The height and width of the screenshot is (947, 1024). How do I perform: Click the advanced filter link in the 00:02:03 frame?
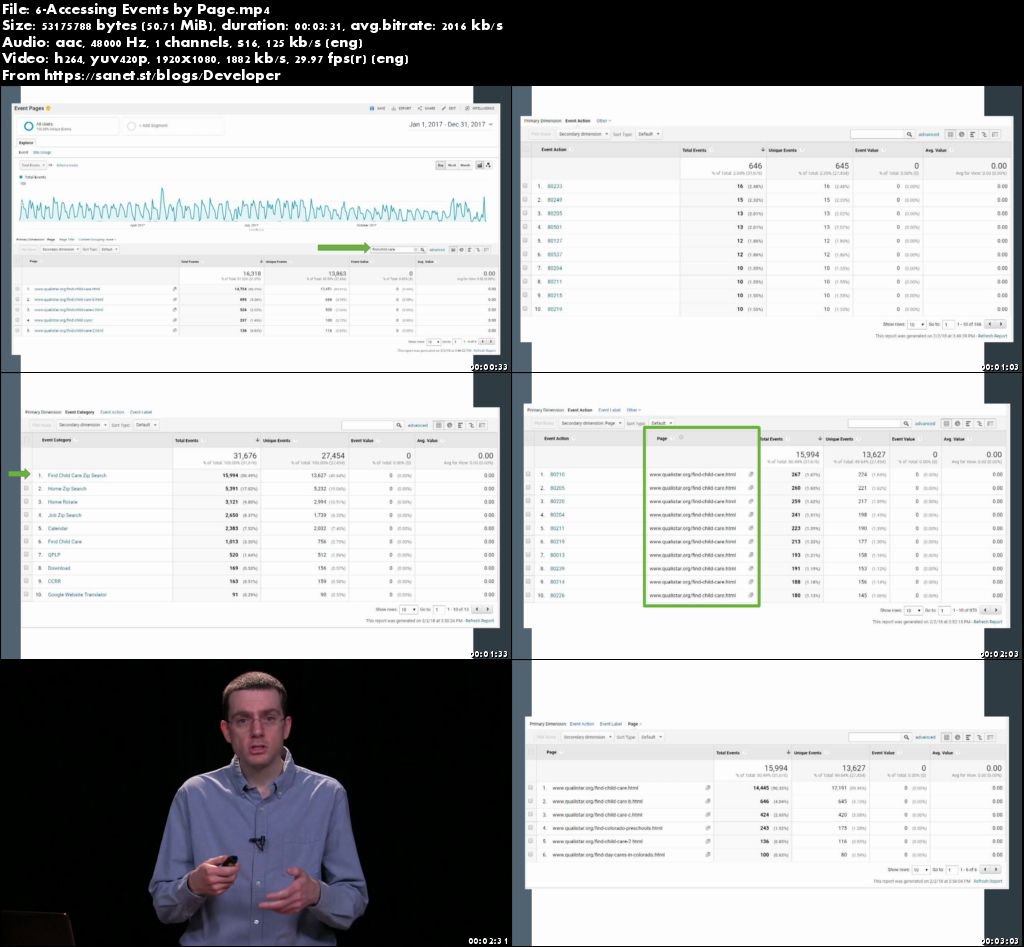pos(925,424)
